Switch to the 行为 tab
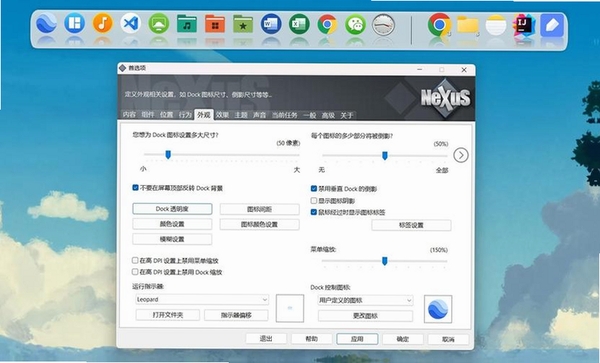The width and height of the screenshot is (600, 363). tap(185, 114)
